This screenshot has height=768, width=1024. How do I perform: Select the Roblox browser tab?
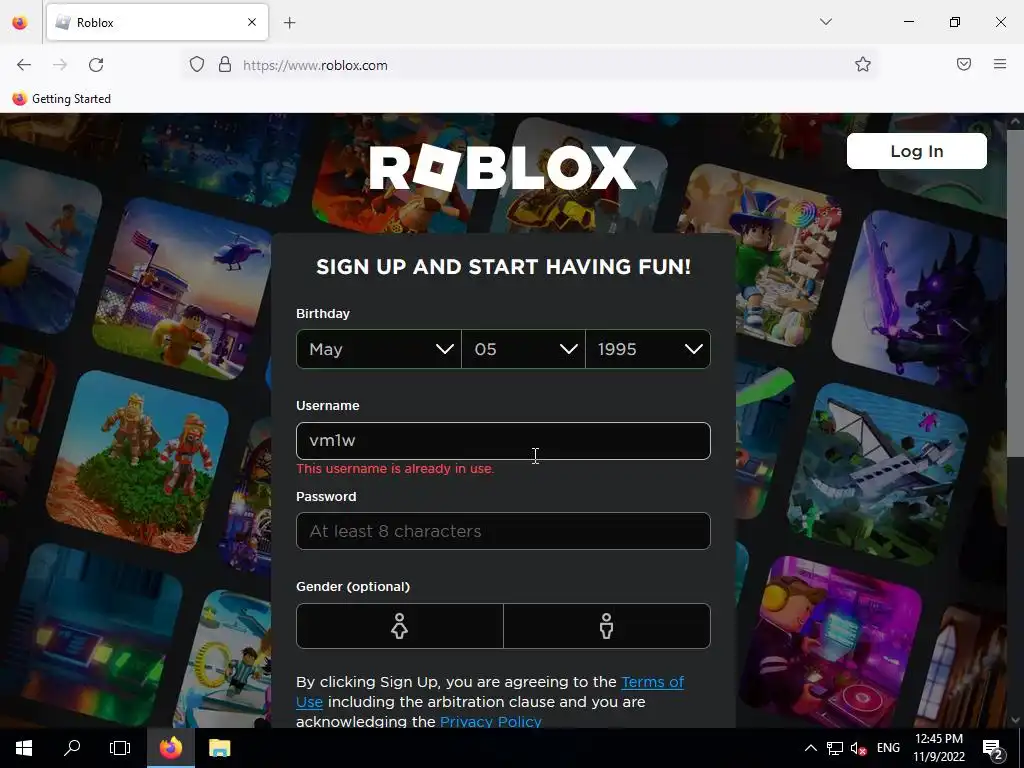[x=157, y=23]
